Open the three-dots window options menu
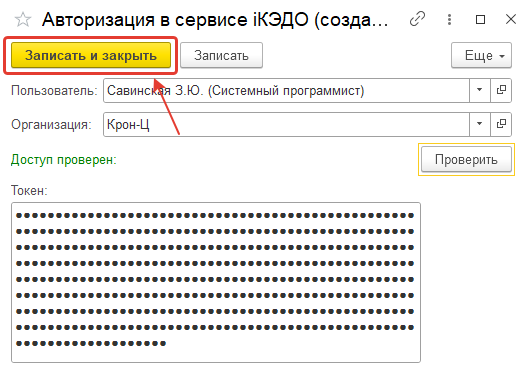530x373 pixels. pyautogui.click(x=449, y=19)
